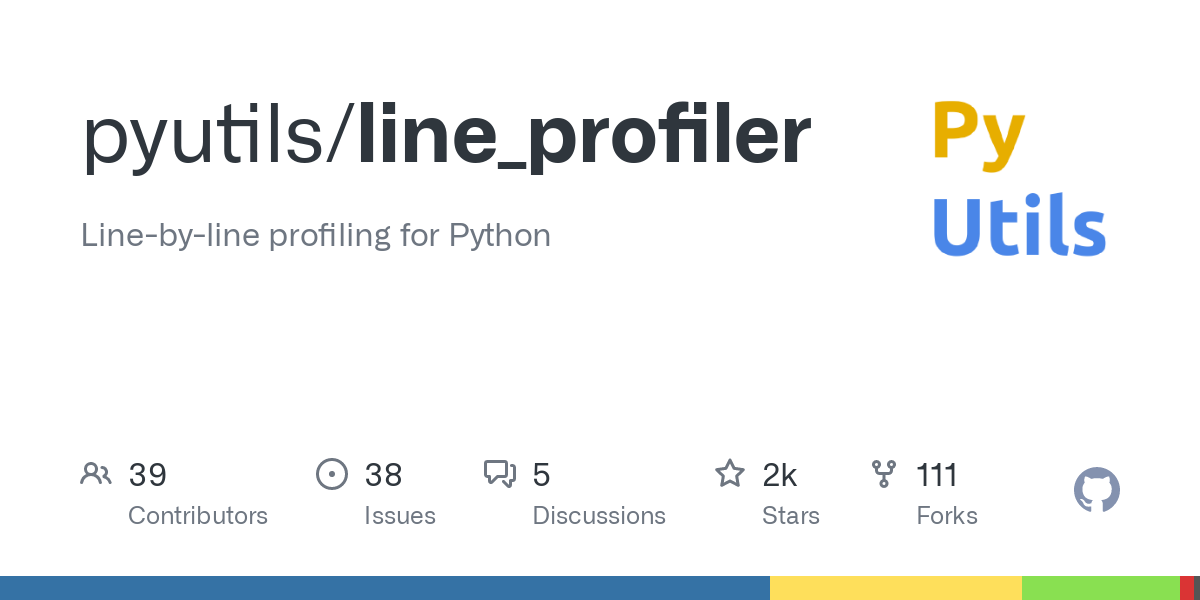This screenshot has height=600, width=1200.
Task: Click the yellow language bar segment
Action: pos(895,588)
